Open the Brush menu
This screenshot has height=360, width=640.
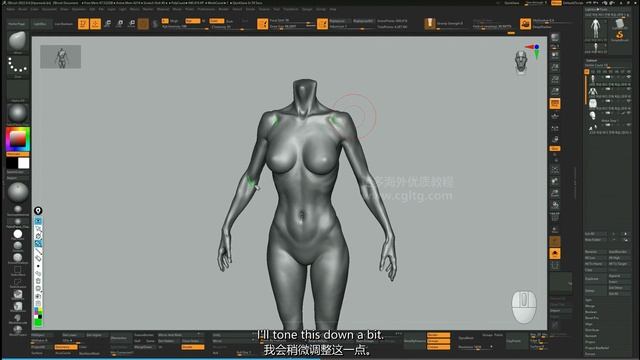(23, 9)
